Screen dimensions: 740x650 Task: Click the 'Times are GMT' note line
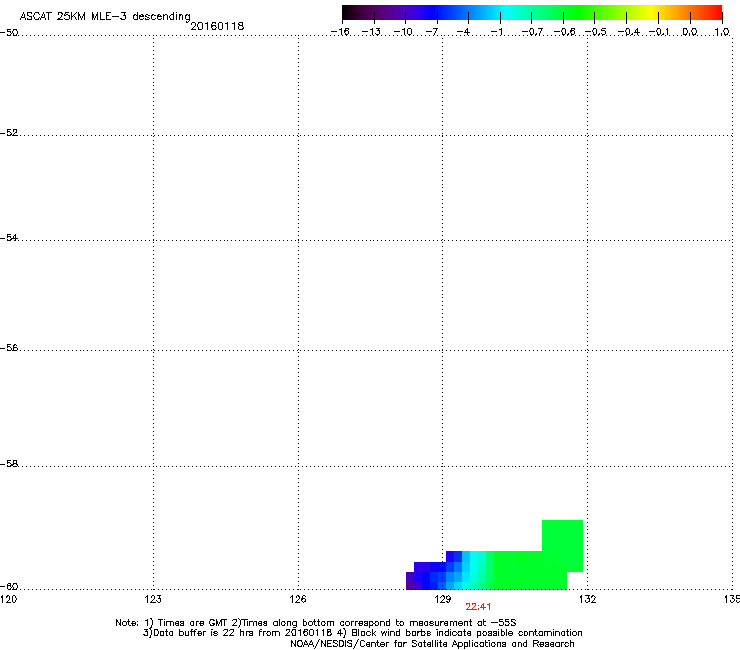pos(316,623)
